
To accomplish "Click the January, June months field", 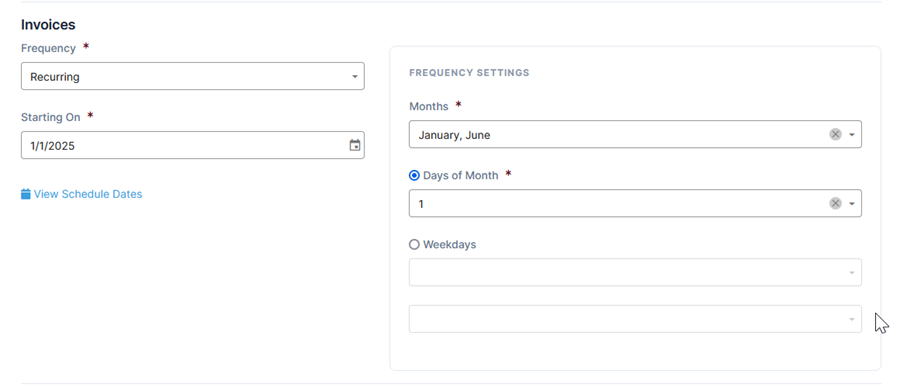I will click(x=635, y=134).
